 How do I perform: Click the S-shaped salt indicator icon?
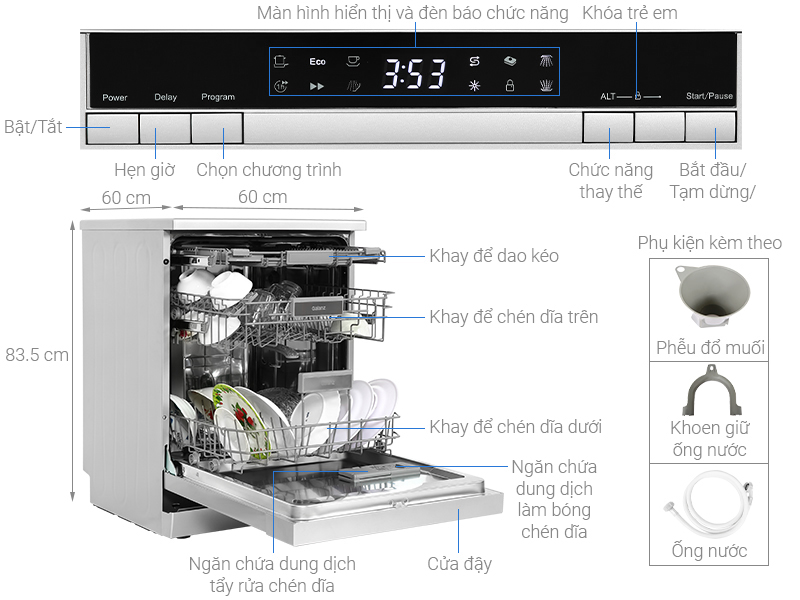pyautogui.click(x=474, y=62)
